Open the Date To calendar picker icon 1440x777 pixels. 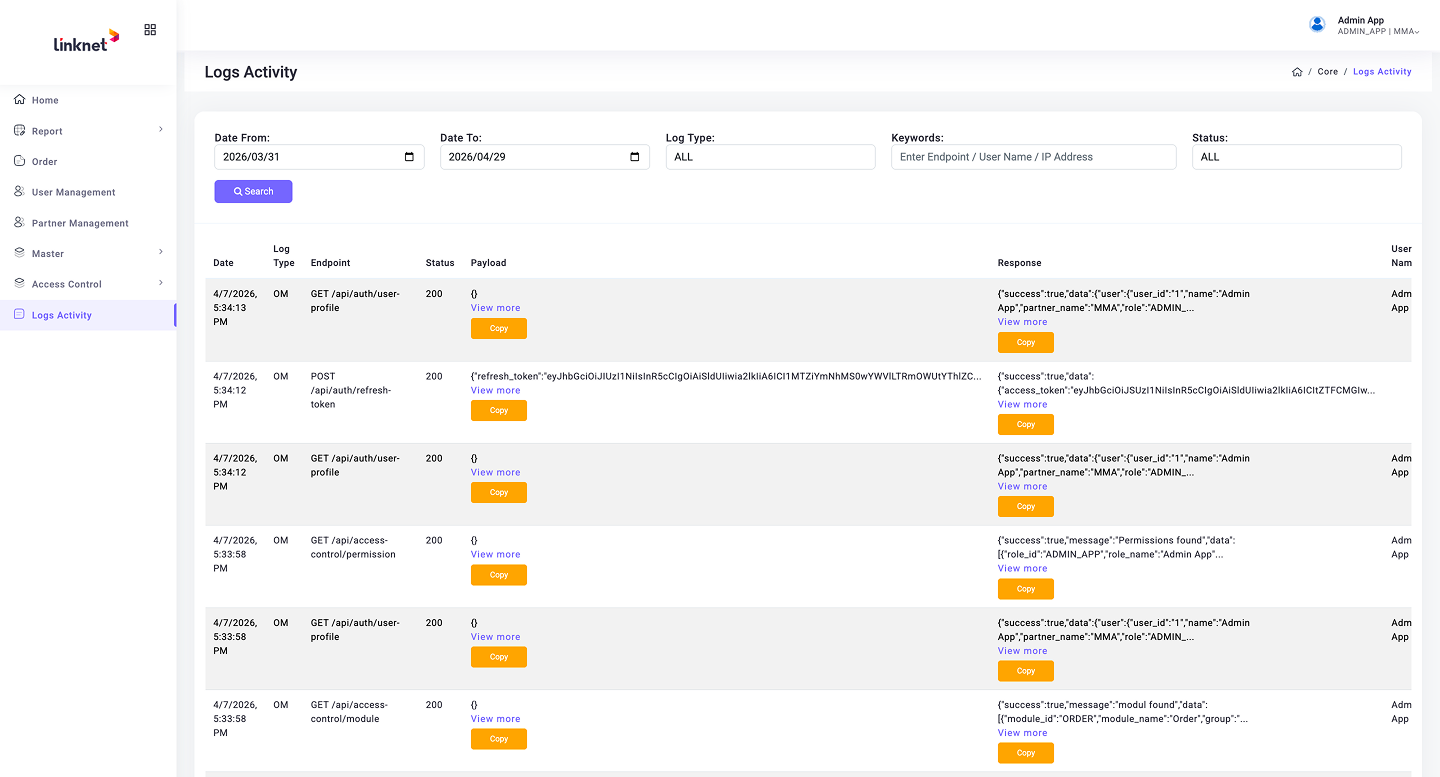635,157
